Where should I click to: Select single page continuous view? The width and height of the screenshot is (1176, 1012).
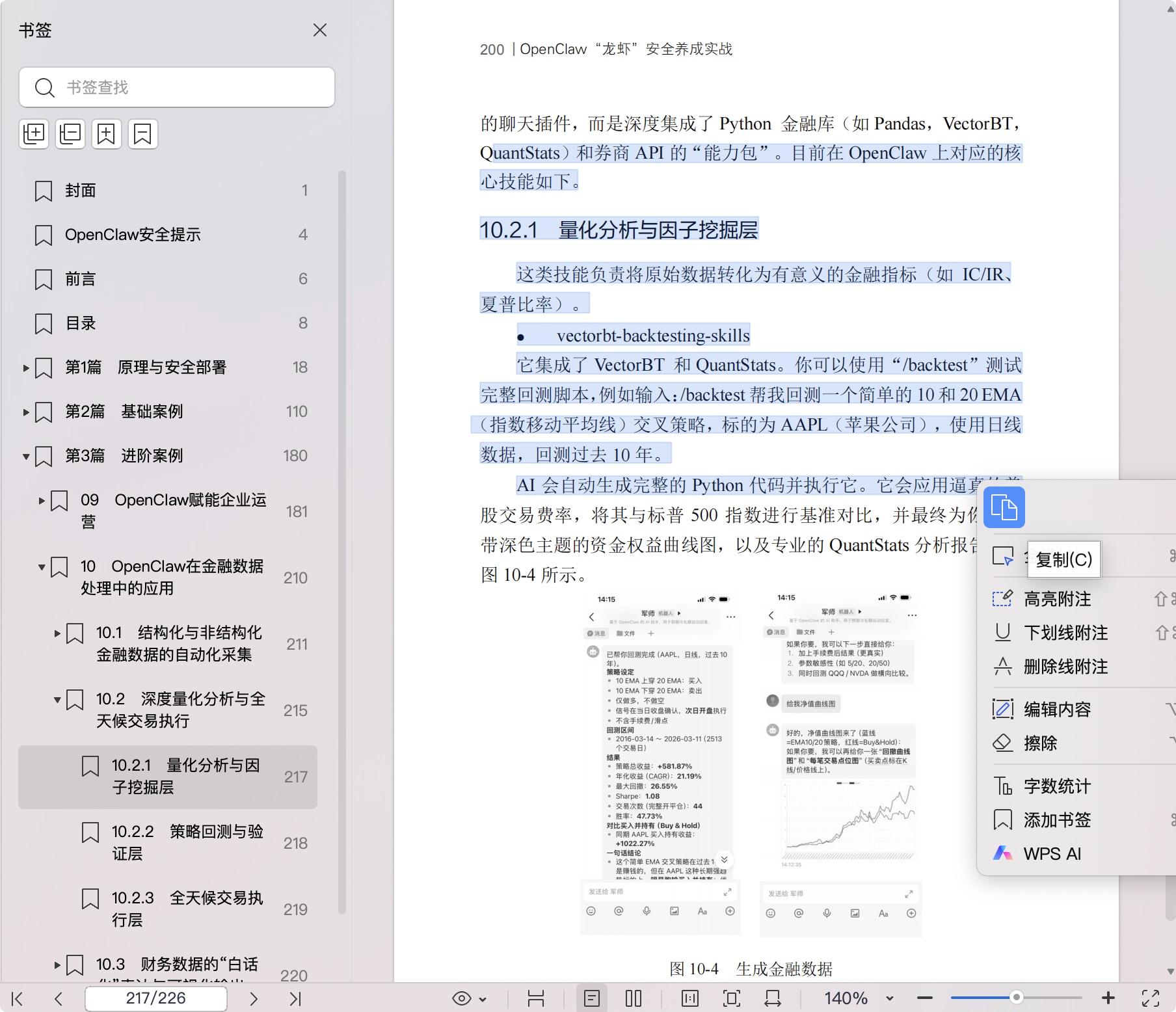pos(592,998)
